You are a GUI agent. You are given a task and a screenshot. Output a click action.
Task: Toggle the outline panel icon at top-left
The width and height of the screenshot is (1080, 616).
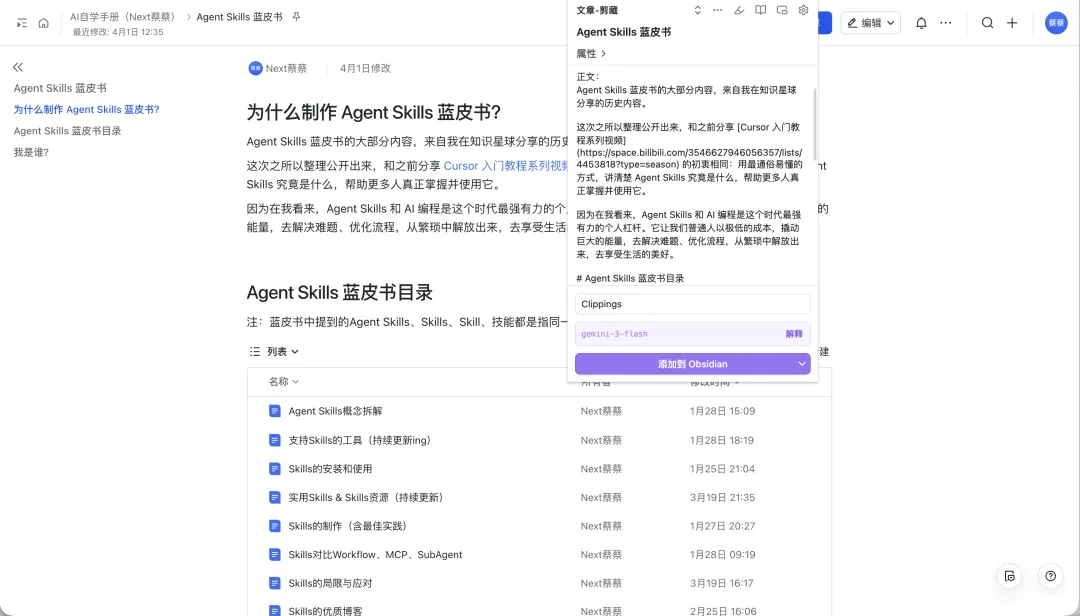tap(21, 23)
